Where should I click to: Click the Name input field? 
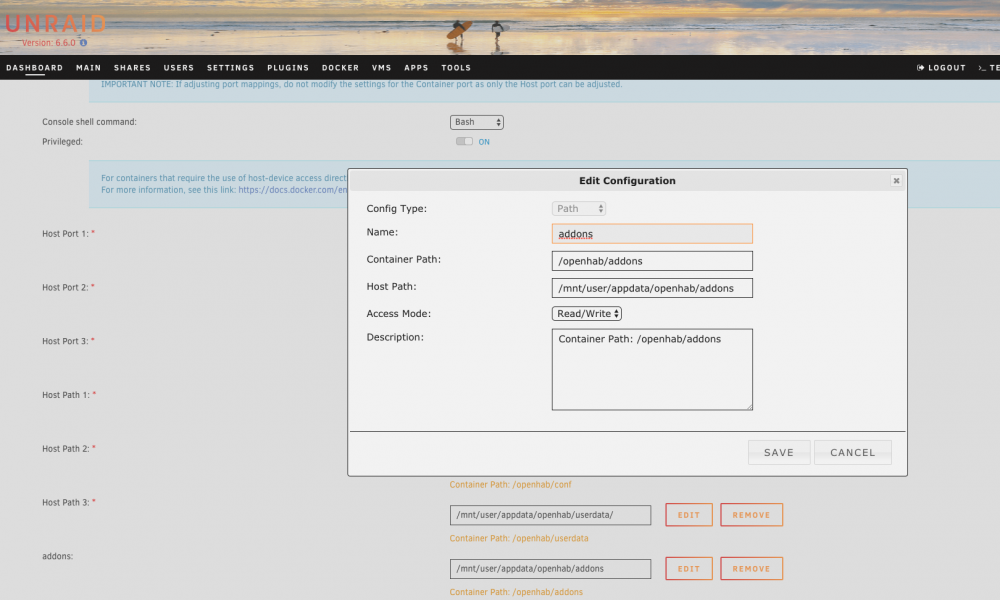[x=652, y=234]
